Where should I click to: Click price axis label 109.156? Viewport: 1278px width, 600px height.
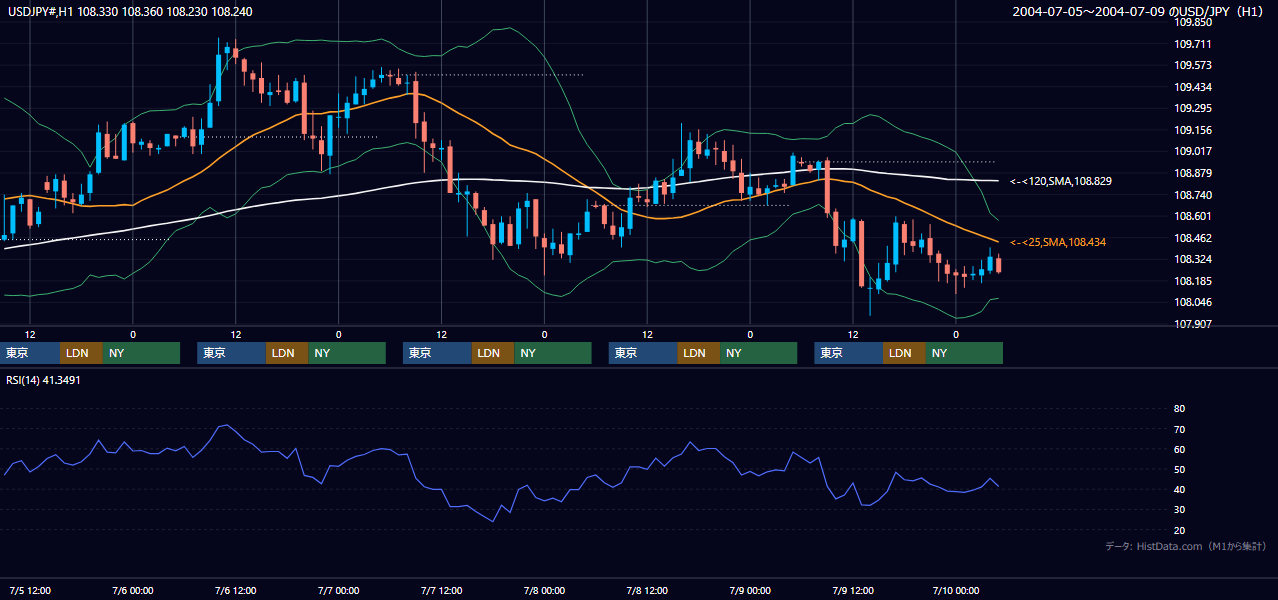(x=1193, y=130)
